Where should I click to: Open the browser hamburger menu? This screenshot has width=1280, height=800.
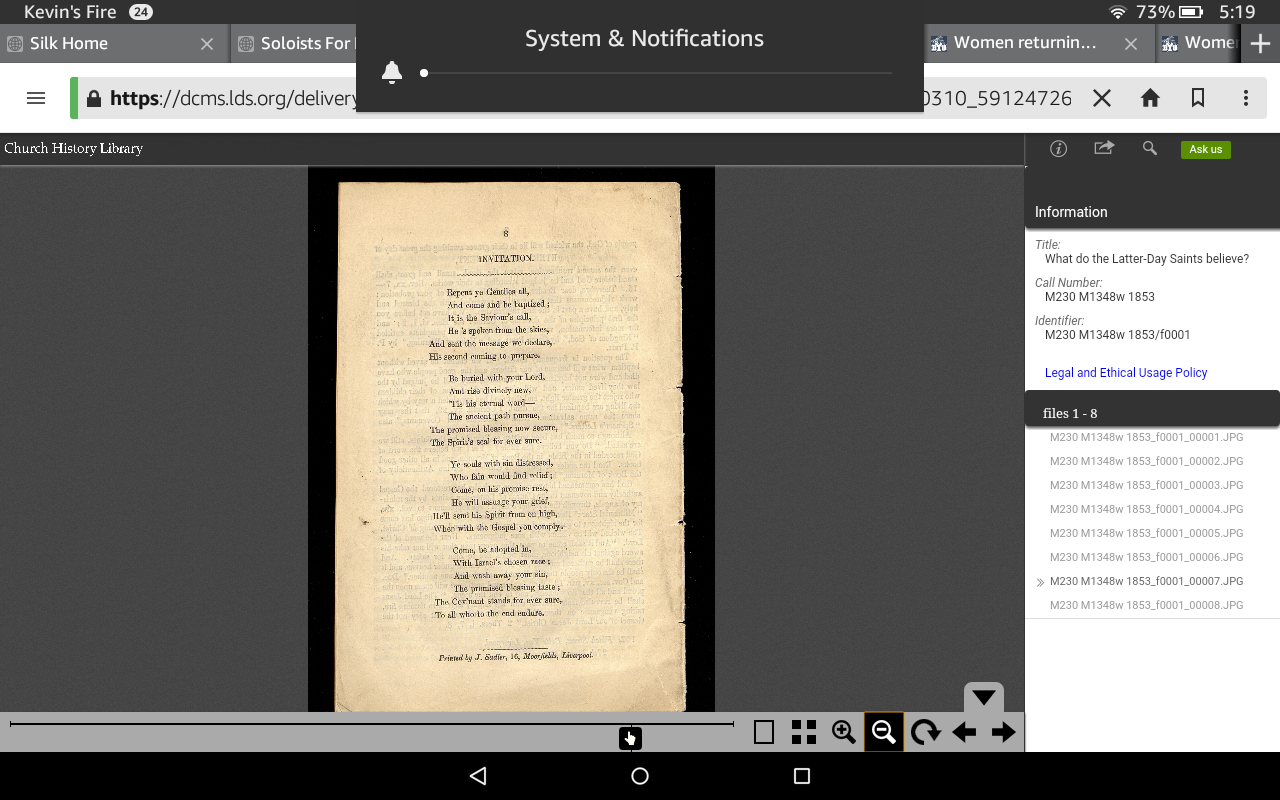point(36,98)
